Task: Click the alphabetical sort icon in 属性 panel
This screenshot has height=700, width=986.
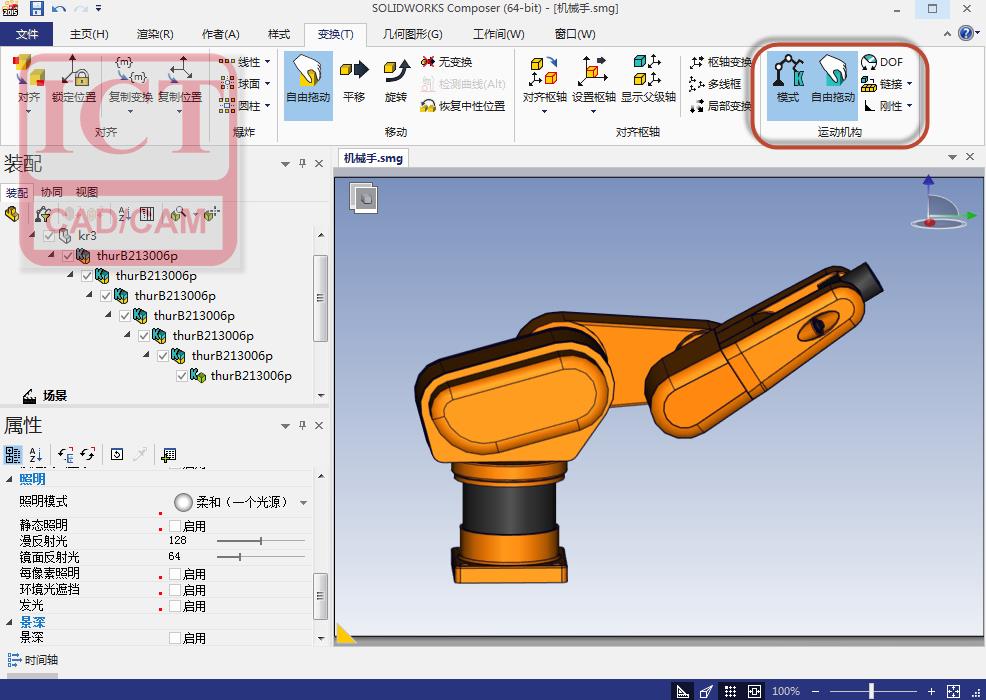Action: coord(35,455)
